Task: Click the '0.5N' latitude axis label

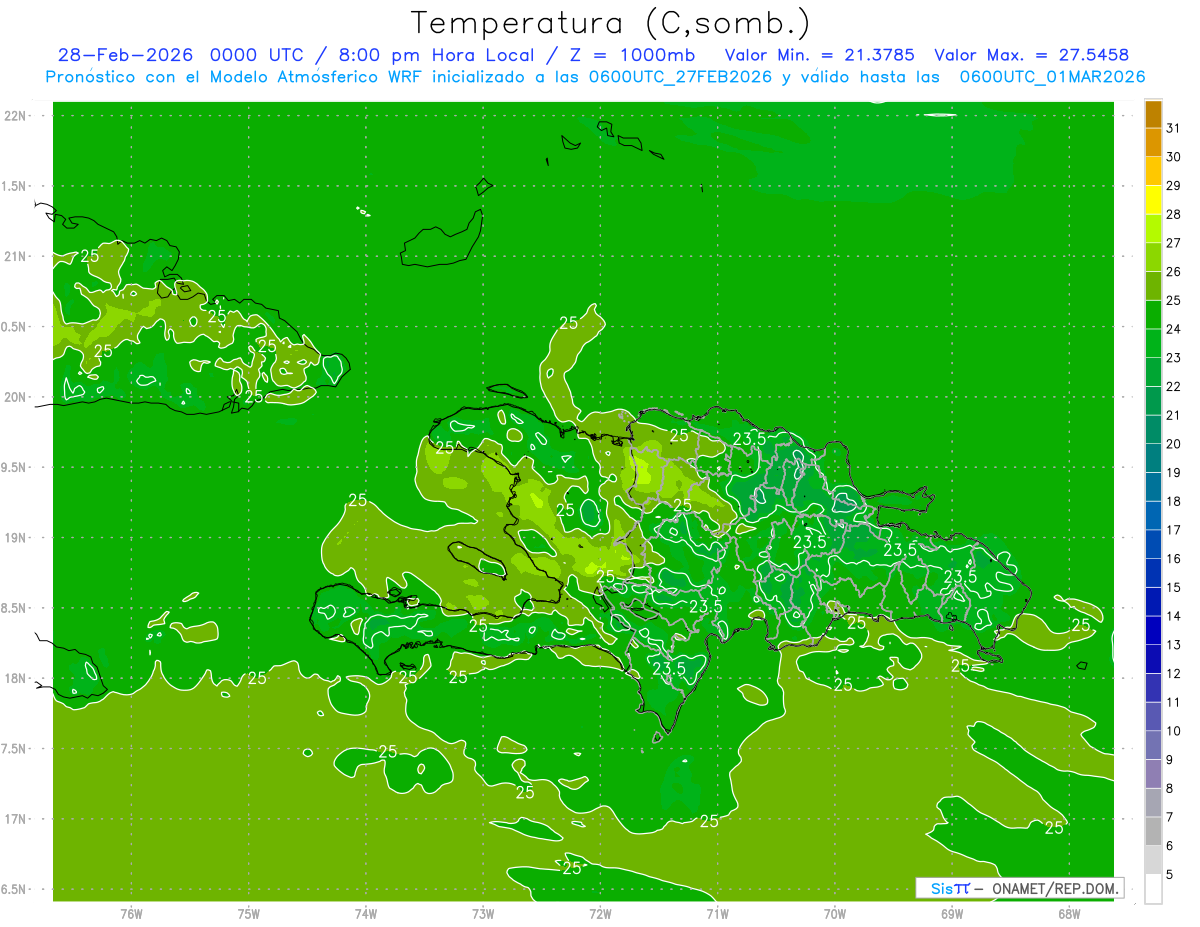Action: pos(15,327)
